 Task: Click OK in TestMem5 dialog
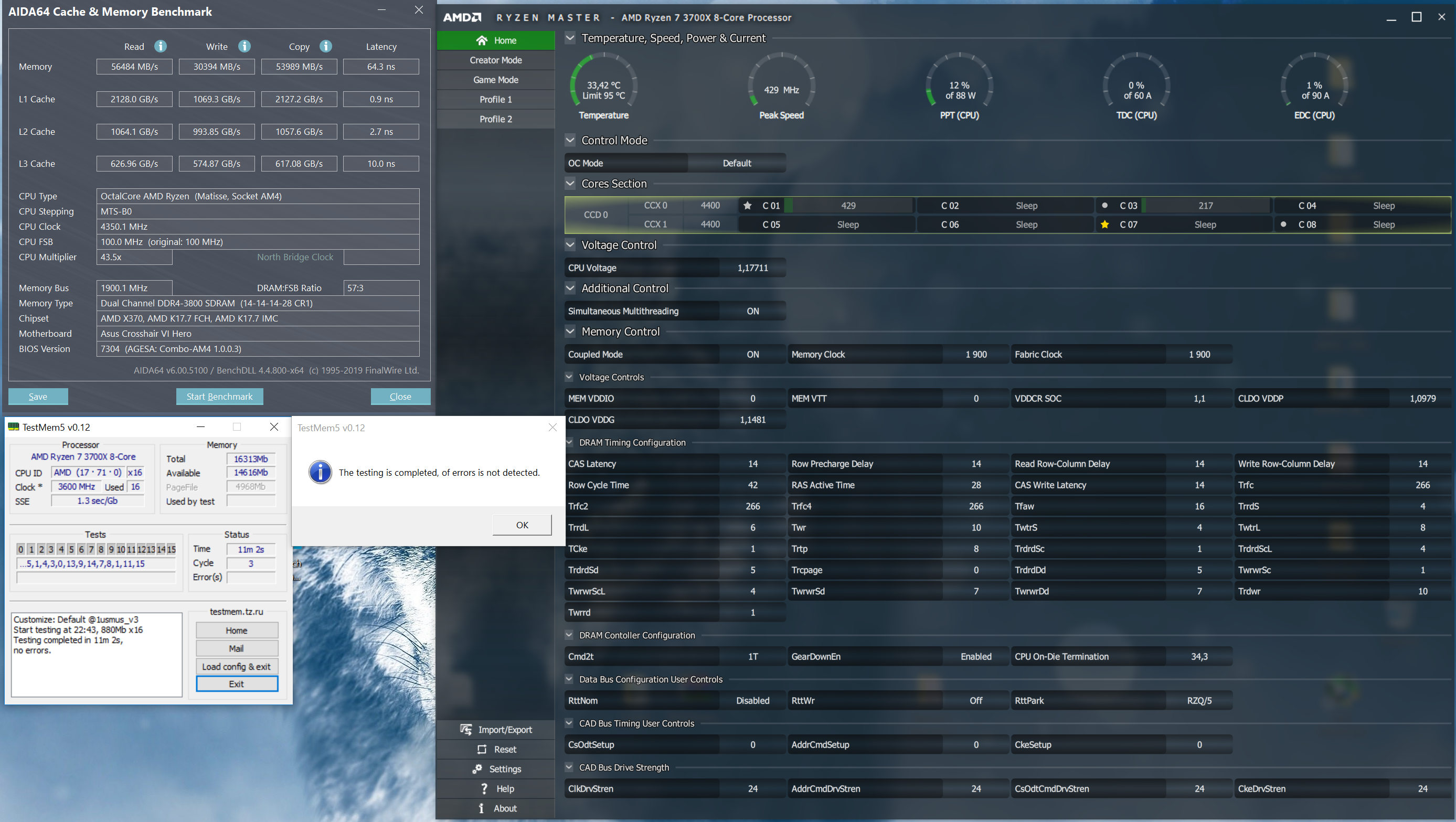[x=522, y=525]
